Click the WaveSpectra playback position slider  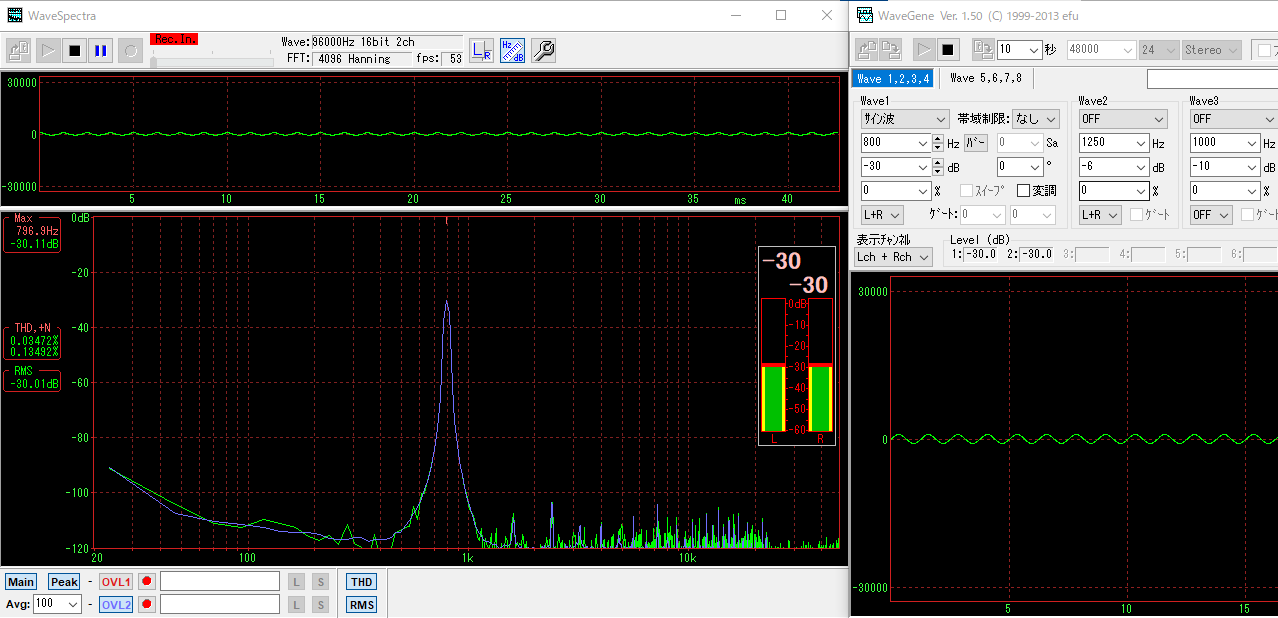point(212,62)
